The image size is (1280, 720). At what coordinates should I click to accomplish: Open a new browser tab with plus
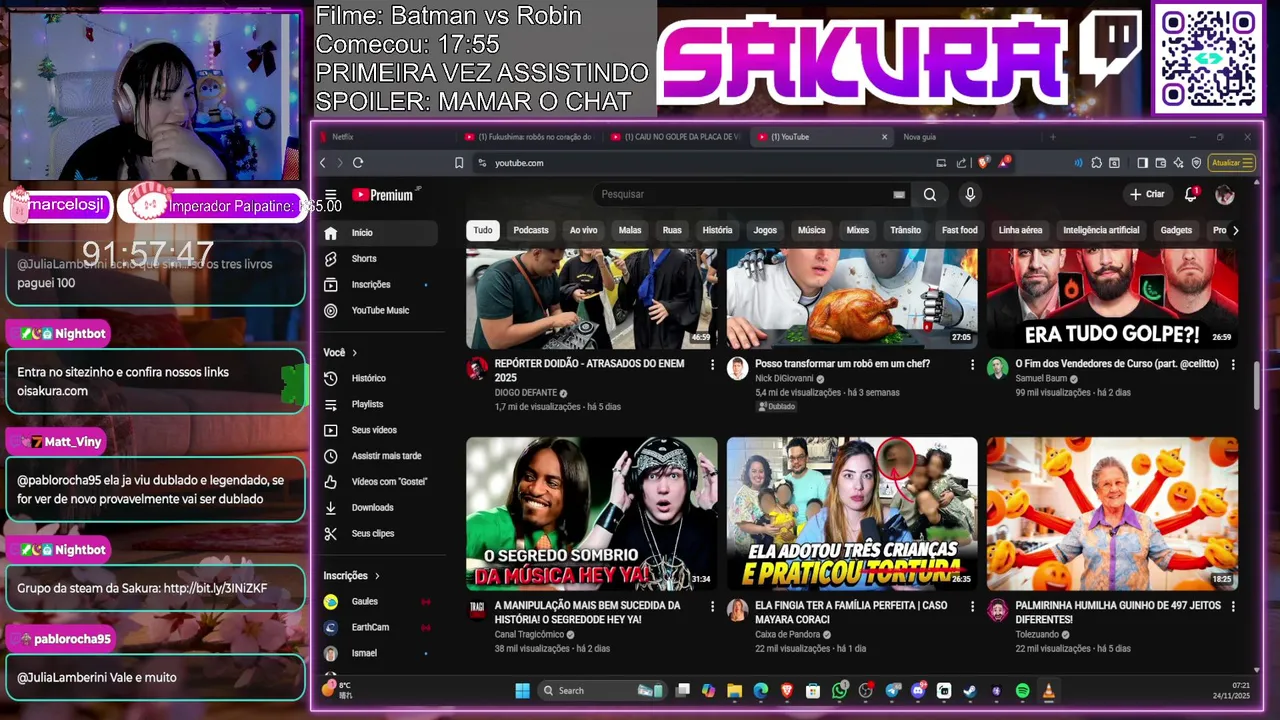point(1052,137)
